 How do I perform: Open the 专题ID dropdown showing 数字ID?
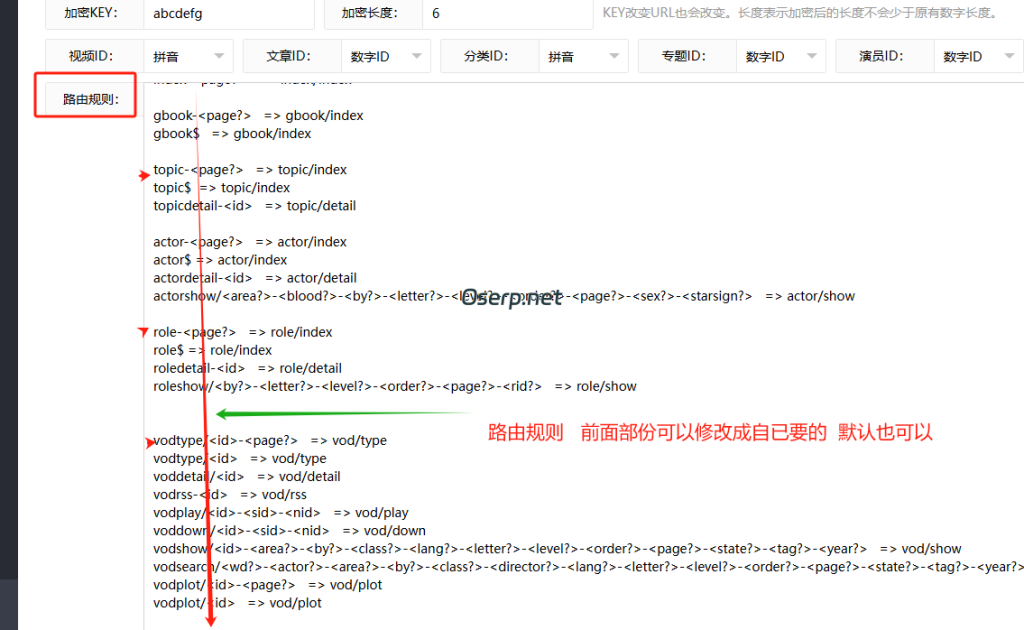point(775,56)
